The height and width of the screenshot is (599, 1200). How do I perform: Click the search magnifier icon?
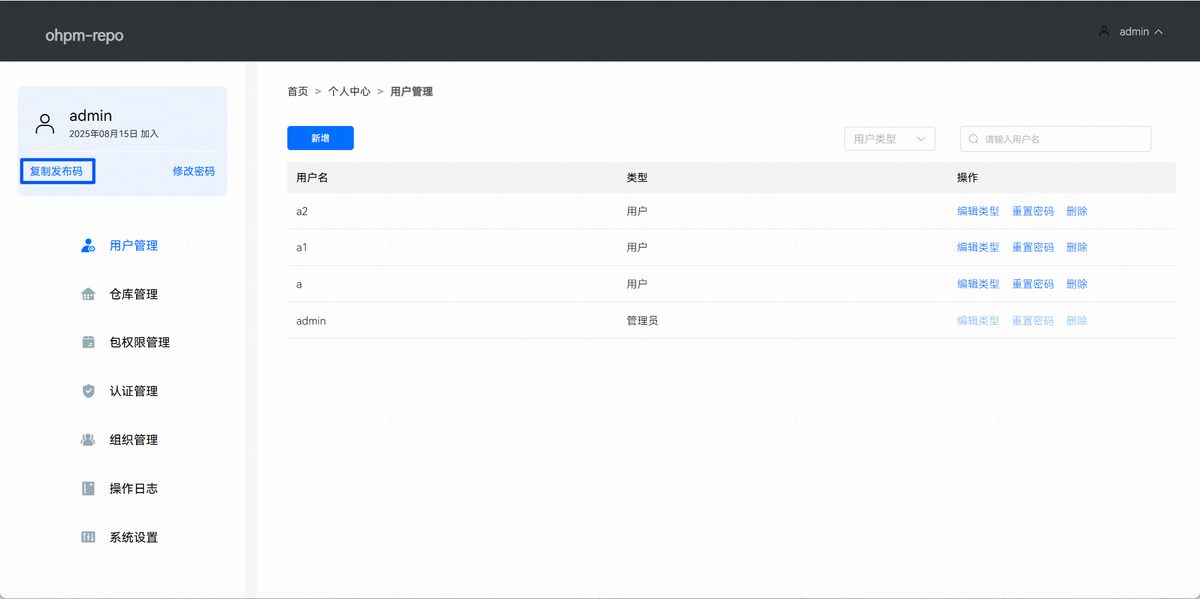(973, 139)
